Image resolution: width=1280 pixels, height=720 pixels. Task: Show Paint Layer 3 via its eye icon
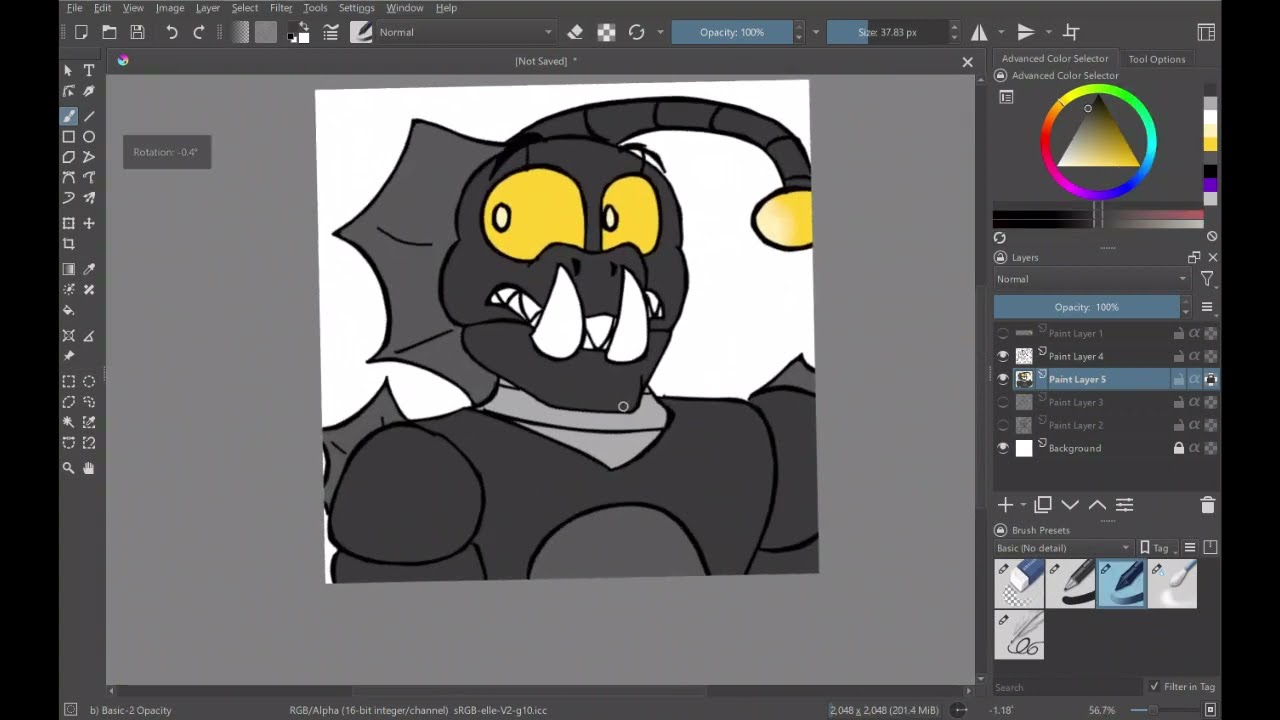(1003, 402)
